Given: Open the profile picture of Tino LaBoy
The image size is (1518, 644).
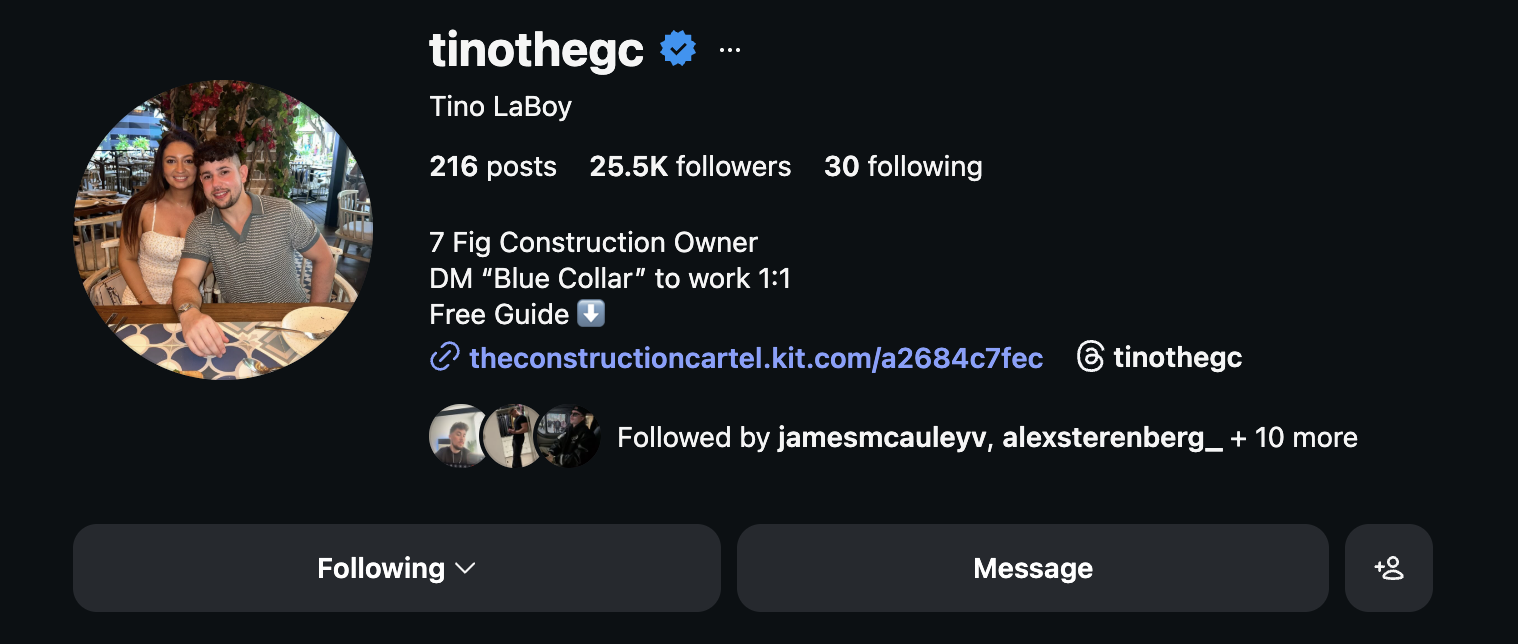Looking at the screenshot, I should (223, 230).
